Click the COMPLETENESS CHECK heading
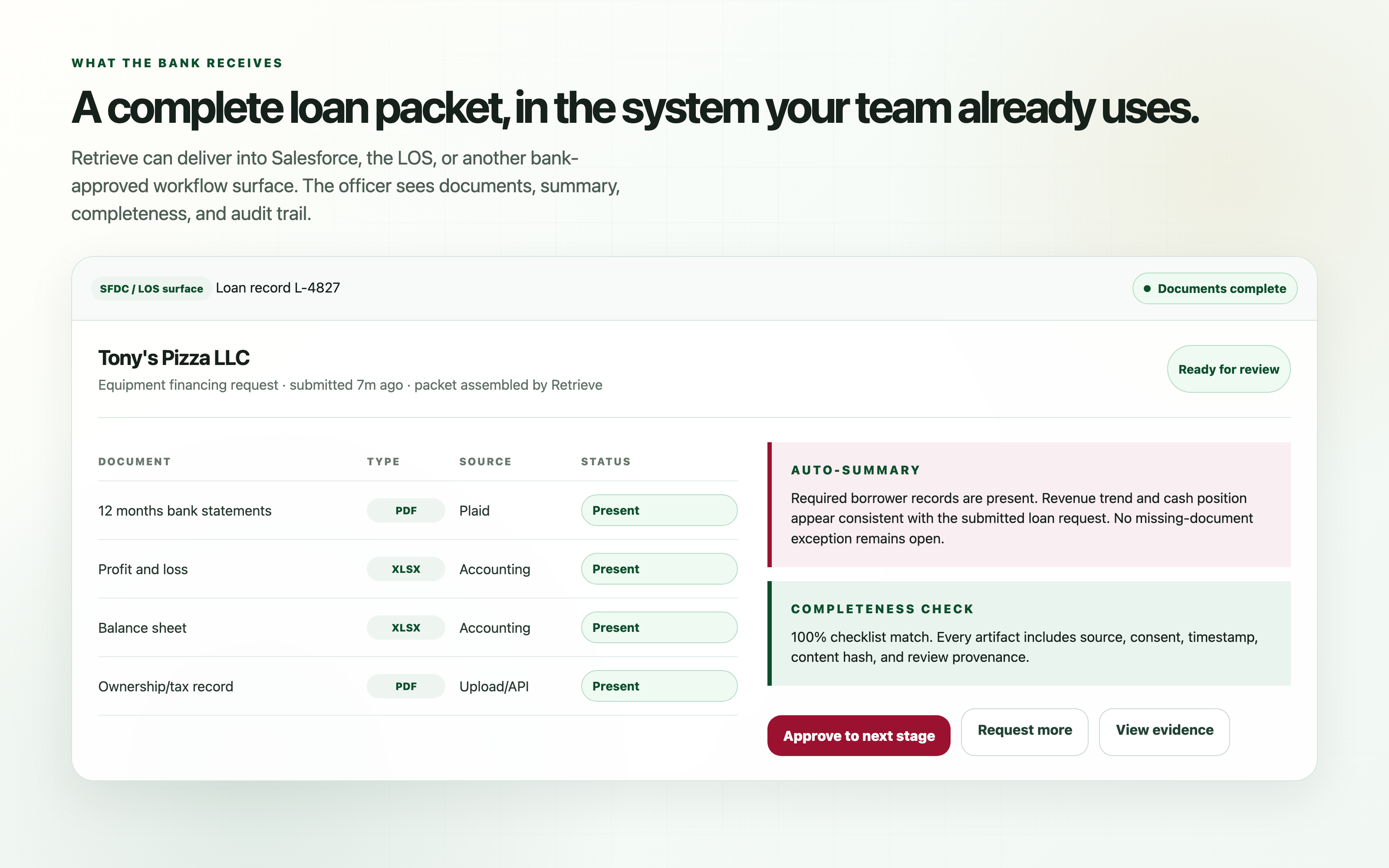 [x=882, y=609]
